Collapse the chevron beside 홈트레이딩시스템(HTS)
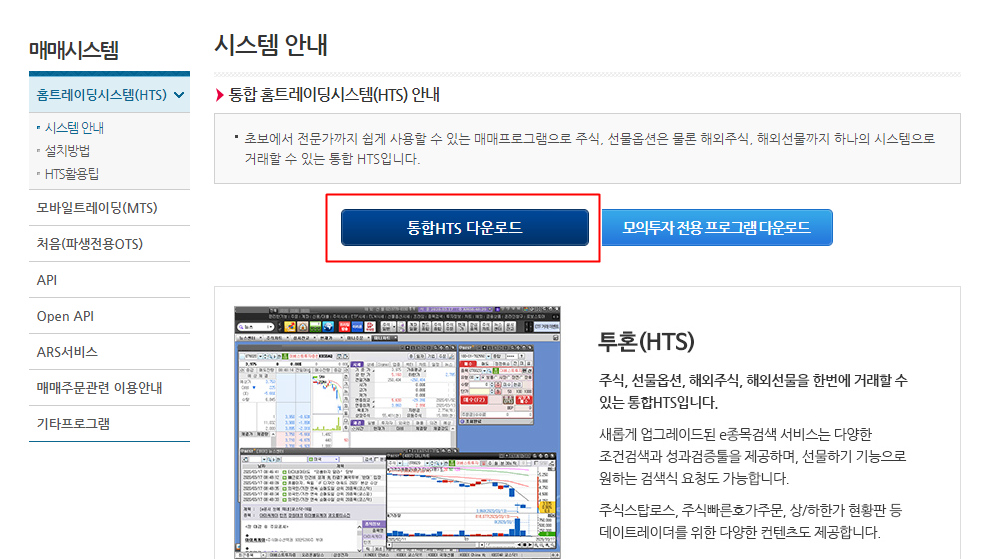This screenshot has height=559, width=1008. [179, 95]
